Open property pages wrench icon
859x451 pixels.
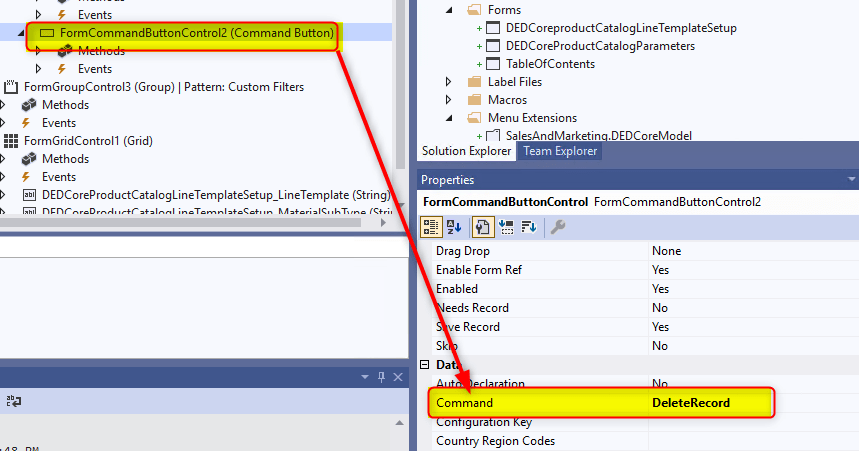[x=558, y=227]
